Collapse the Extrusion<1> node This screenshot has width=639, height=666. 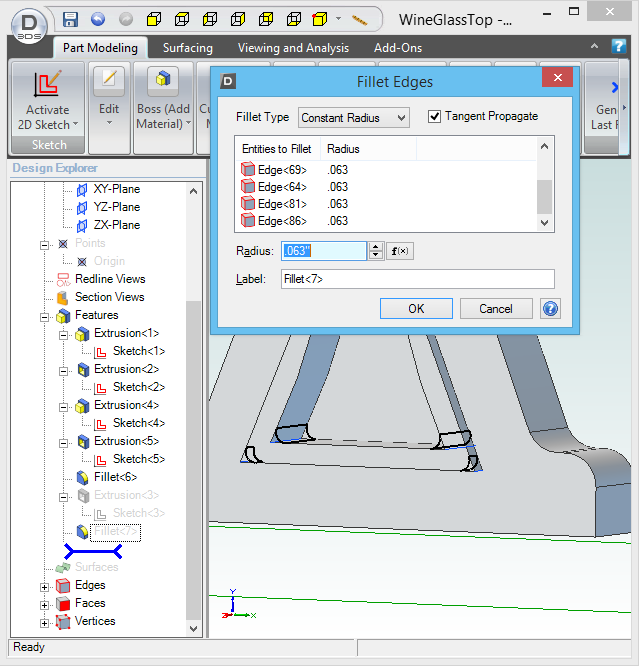click(x=63, y=335)
